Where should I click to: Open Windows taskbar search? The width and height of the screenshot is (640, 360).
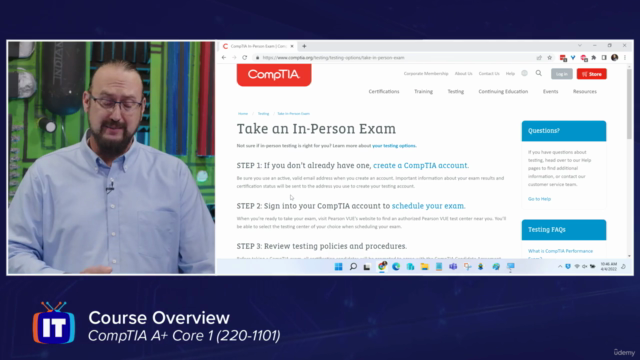point(353,267)
